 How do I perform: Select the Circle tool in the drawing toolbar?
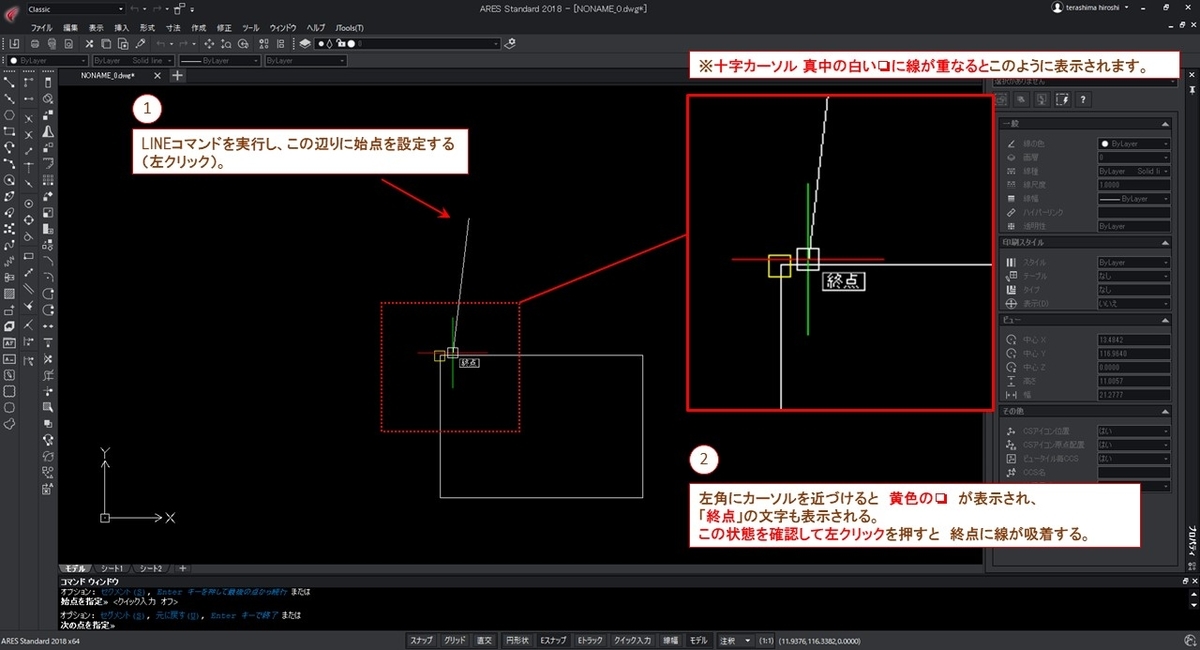[x=8, y=180]
